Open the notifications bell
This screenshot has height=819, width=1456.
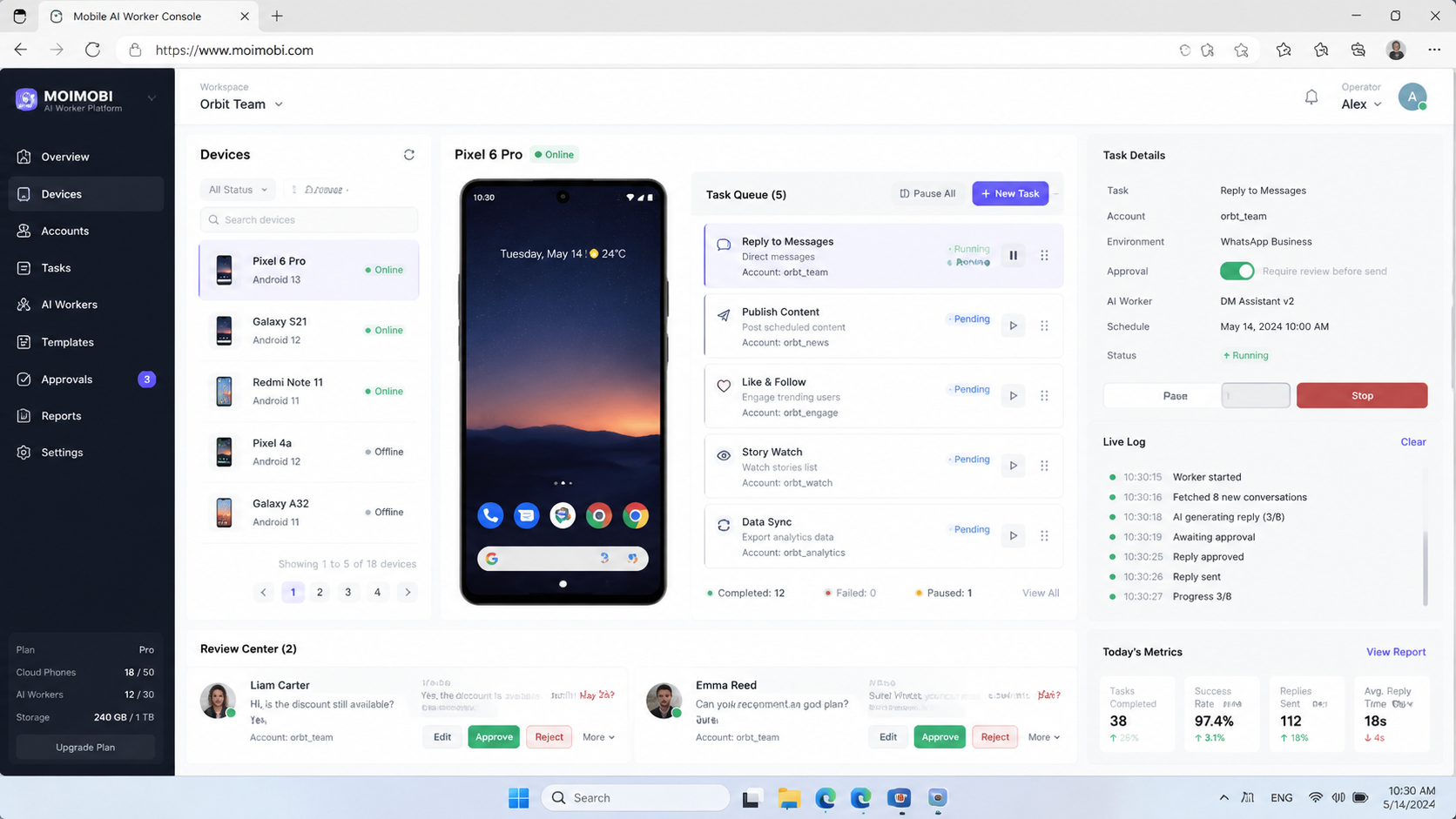pyautogui.click(x=1311, y=97)
